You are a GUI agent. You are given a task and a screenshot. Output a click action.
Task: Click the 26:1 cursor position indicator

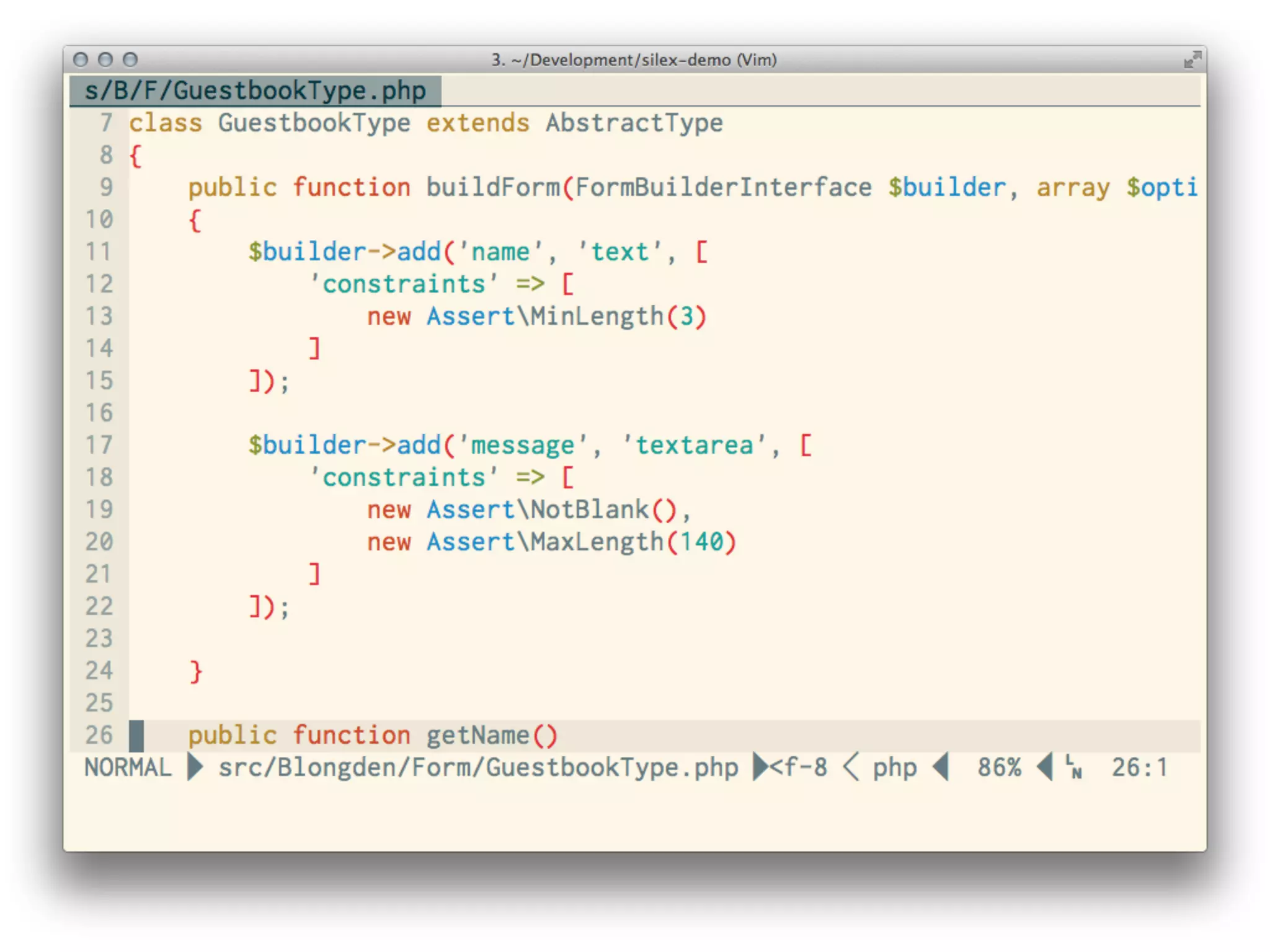click(1139, 767)
